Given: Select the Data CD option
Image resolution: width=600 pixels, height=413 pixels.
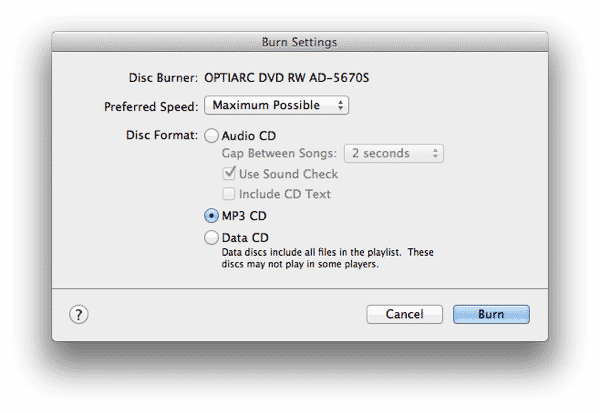Looking at the screenshot, I should pyautogui.click(x=211, y=237).
